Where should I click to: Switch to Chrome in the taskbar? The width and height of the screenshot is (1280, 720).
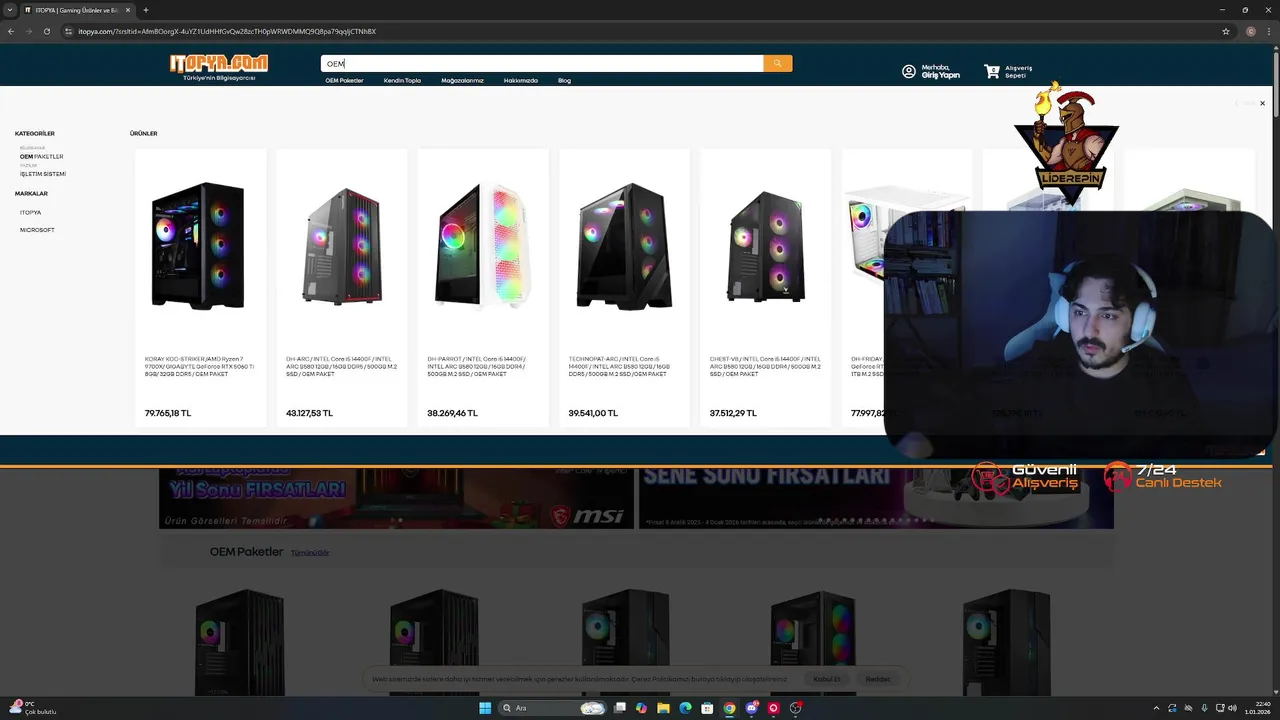[729, 708]
